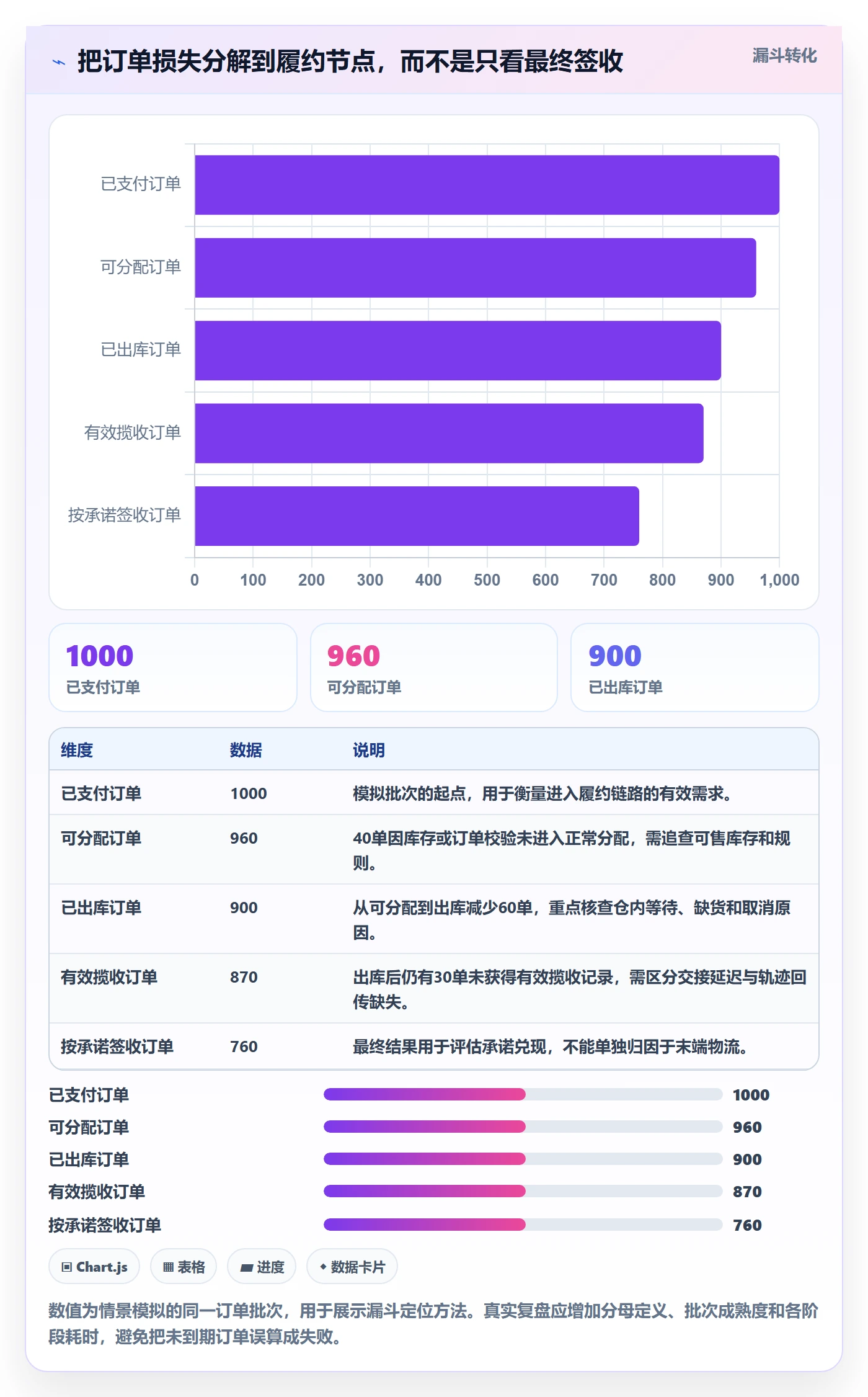Click the 760 progress value label
868x1397 pixels.
point(747,1225)
